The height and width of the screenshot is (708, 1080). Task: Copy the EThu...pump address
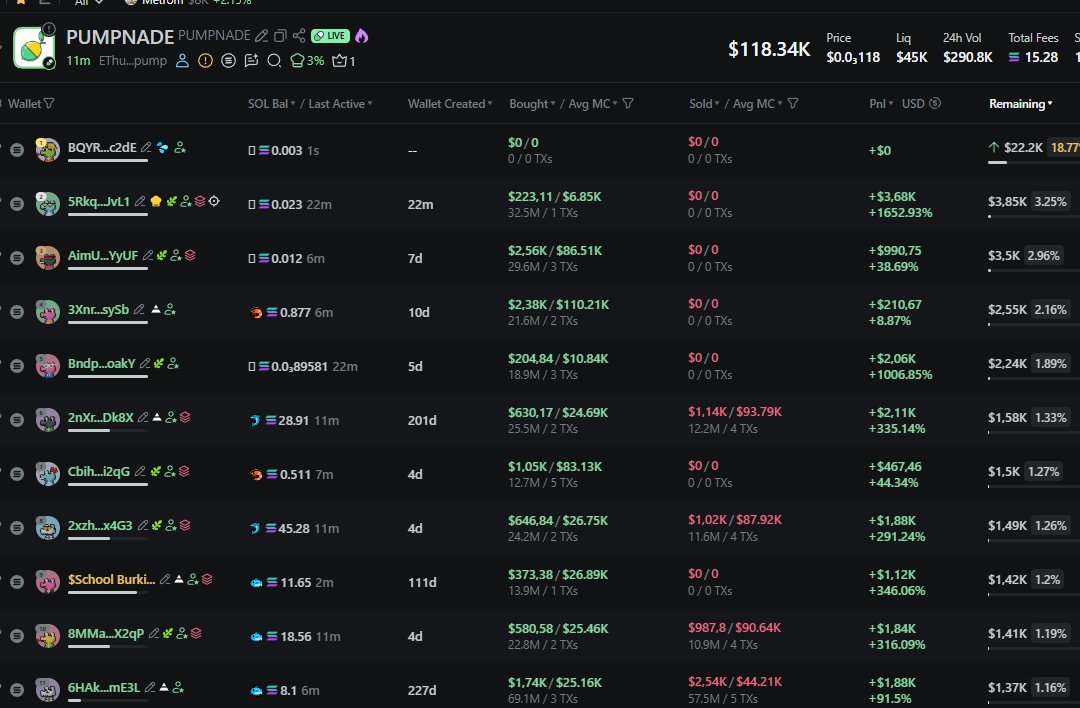coord(132,61)
